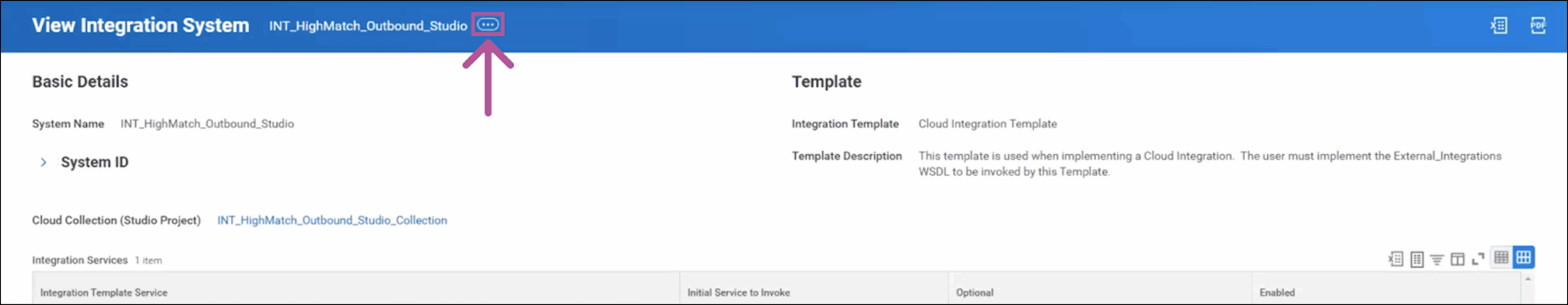Click the Enabled column header
This screenshot has width=1568, height=305.
pos(1277,293)
